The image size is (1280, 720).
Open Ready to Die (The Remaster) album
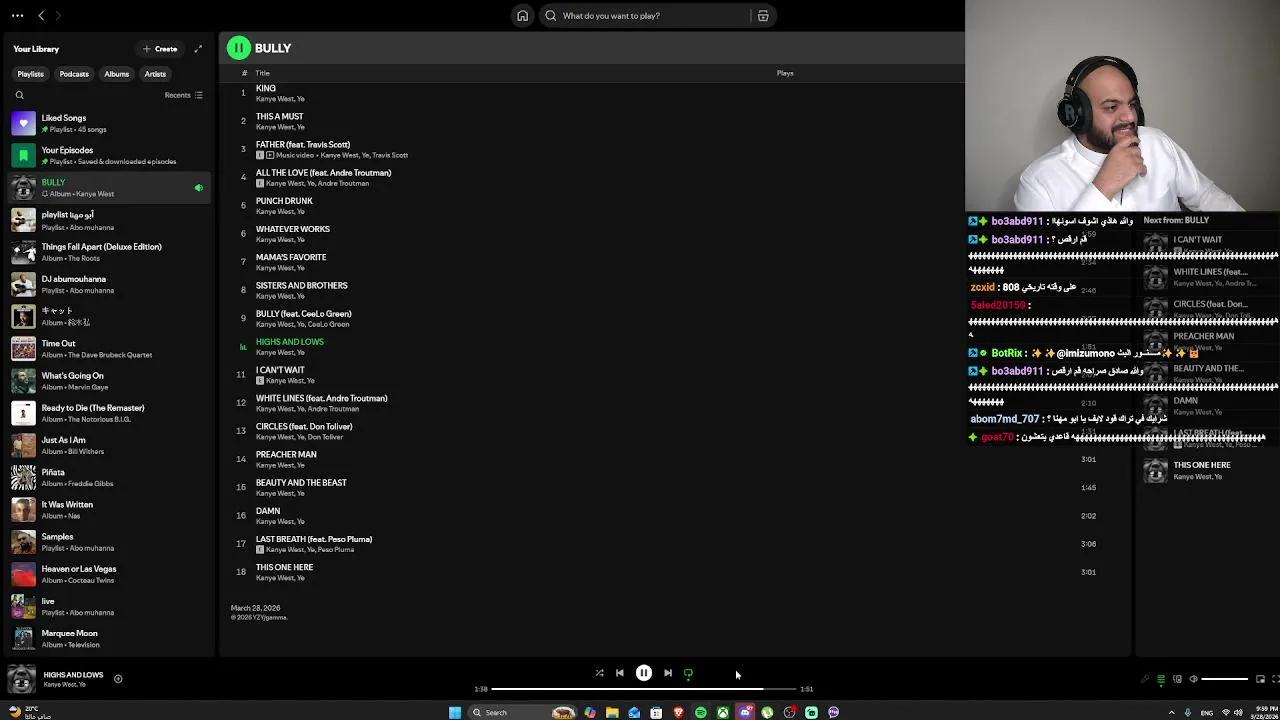click(x=109, y=413)
